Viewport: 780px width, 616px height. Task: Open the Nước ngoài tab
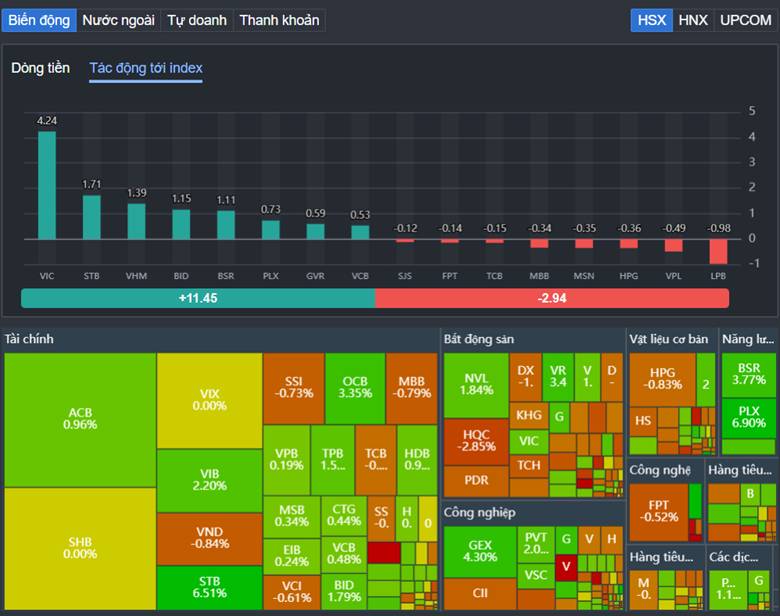[x=118, y=20]
